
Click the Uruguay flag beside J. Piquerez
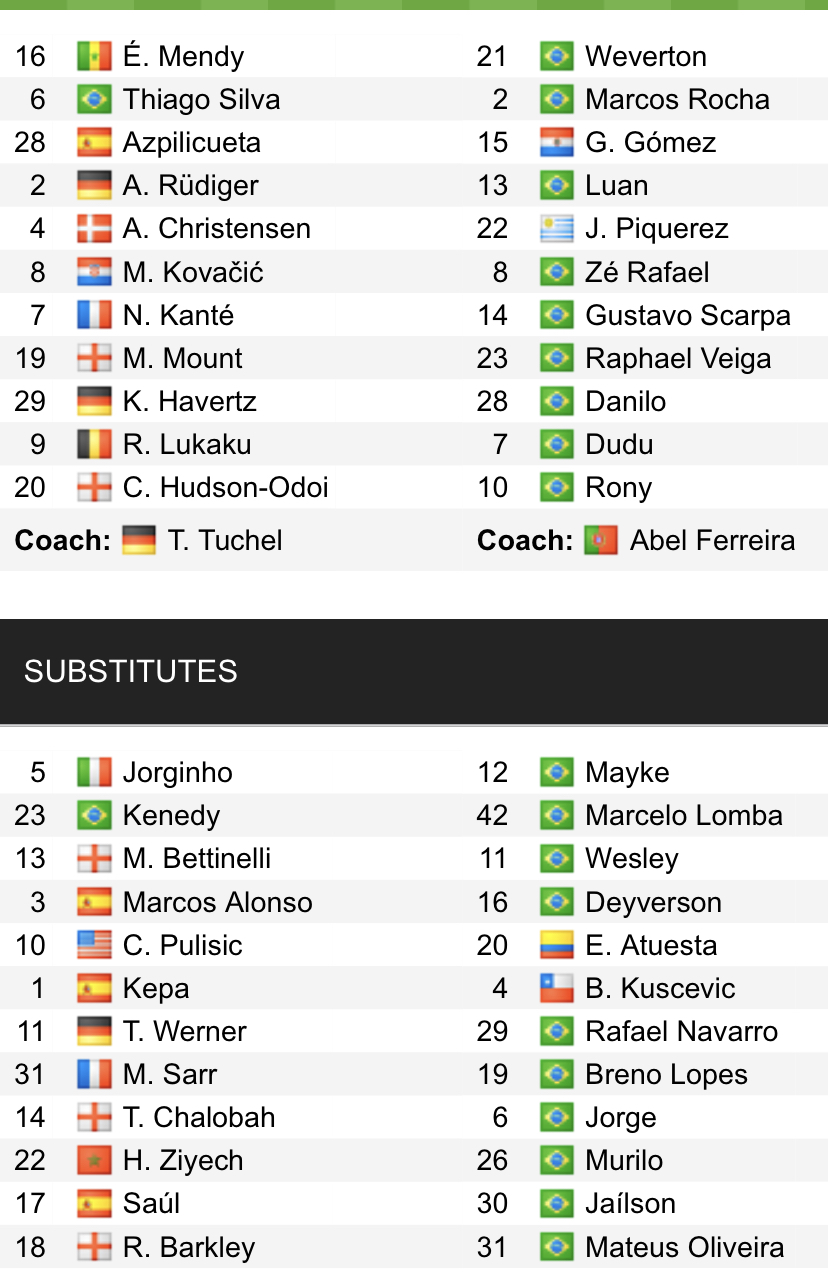556,229
